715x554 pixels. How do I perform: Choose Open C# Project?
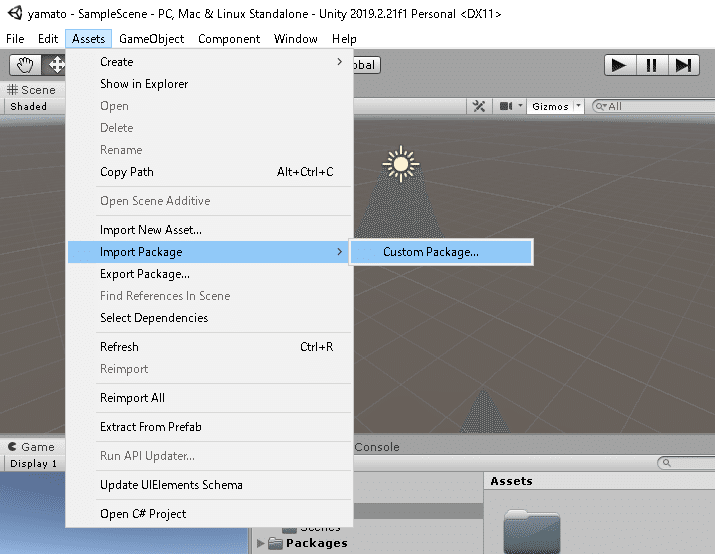210,514
